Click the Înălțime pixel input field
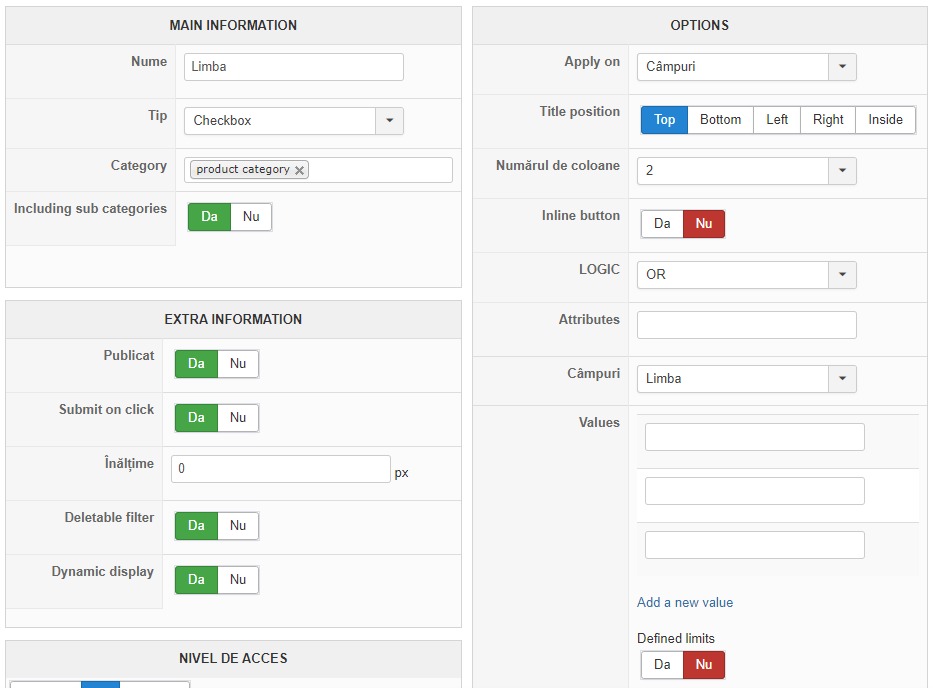Screen dimensions: 933x688 click(280, 469)
